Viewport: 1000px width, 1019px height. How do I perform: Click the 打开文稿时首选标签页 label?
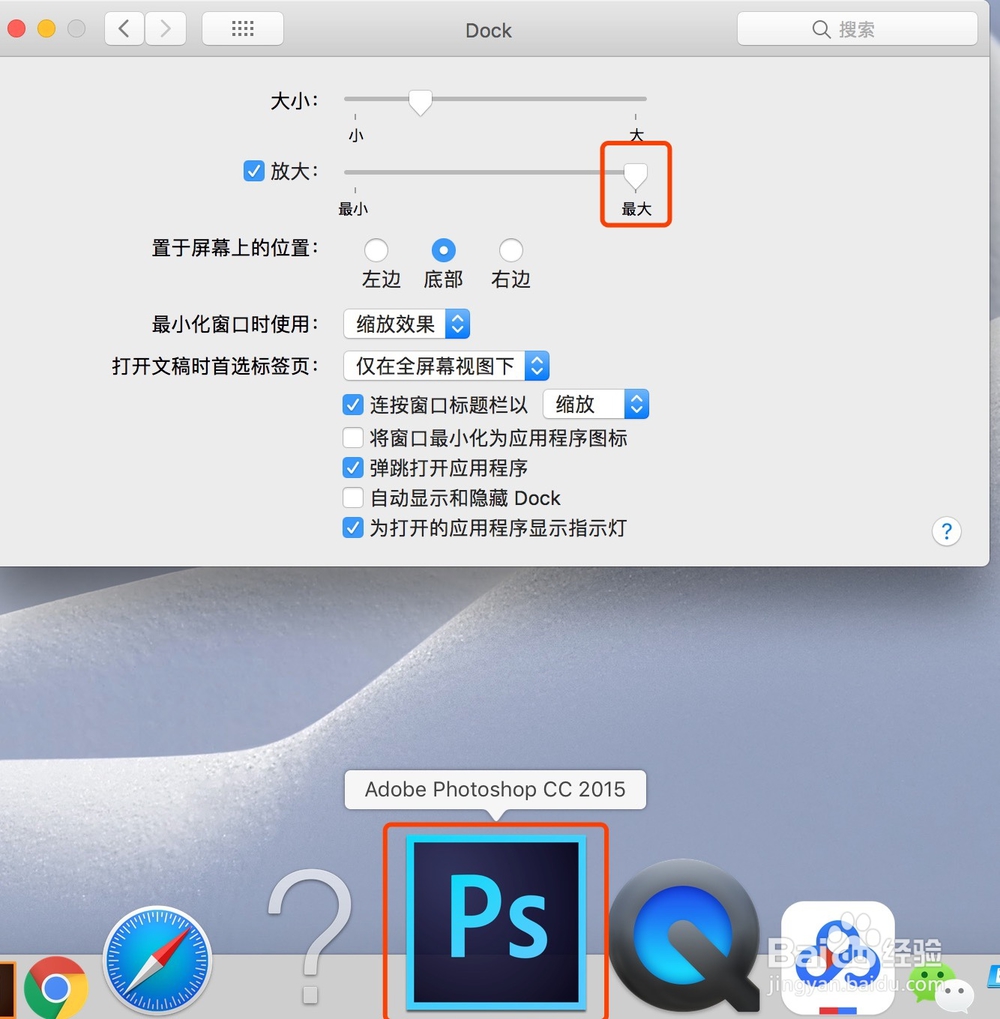215,366
